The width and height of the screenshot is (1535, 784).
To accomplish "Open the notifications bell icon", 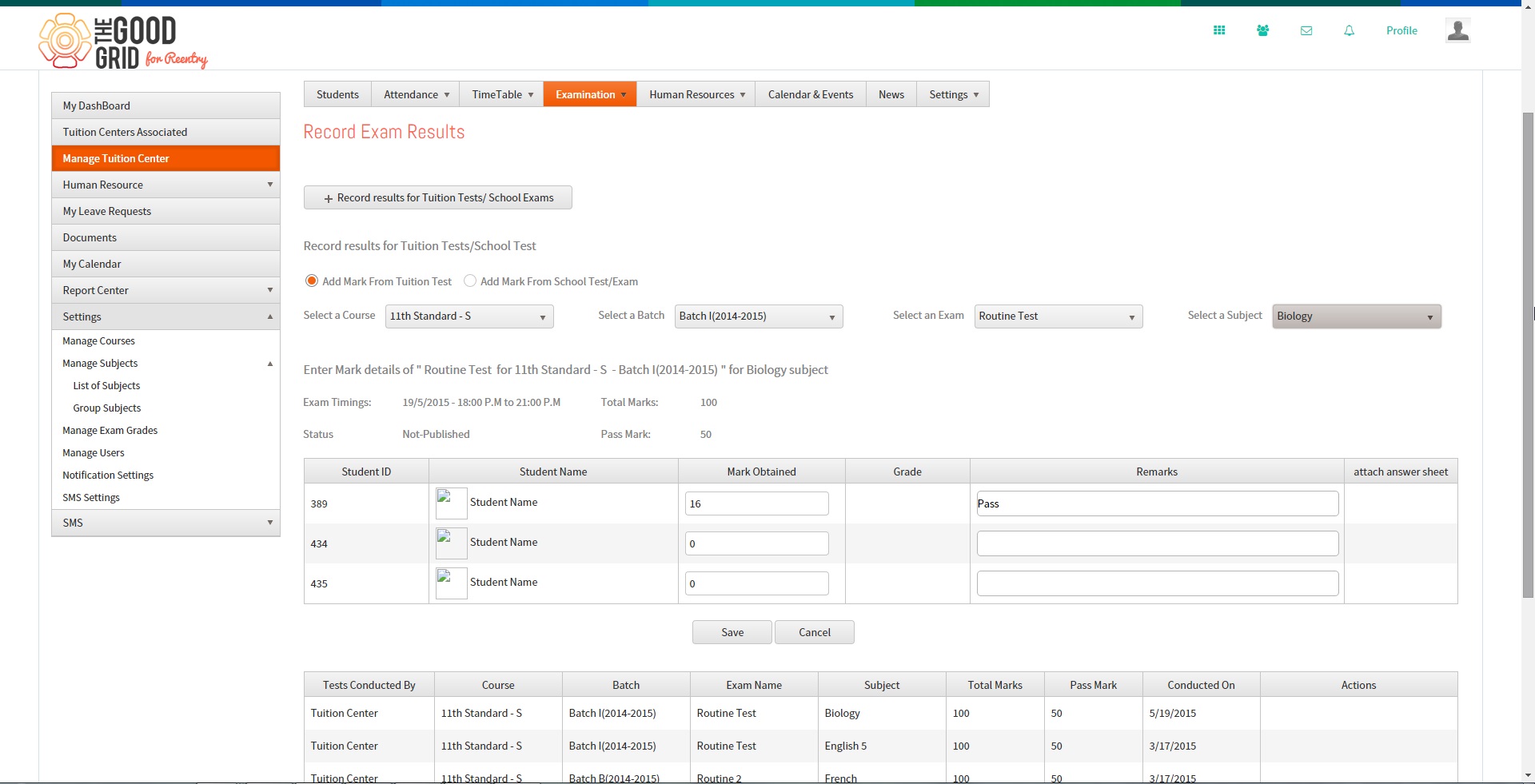I will pos(1350,30).
